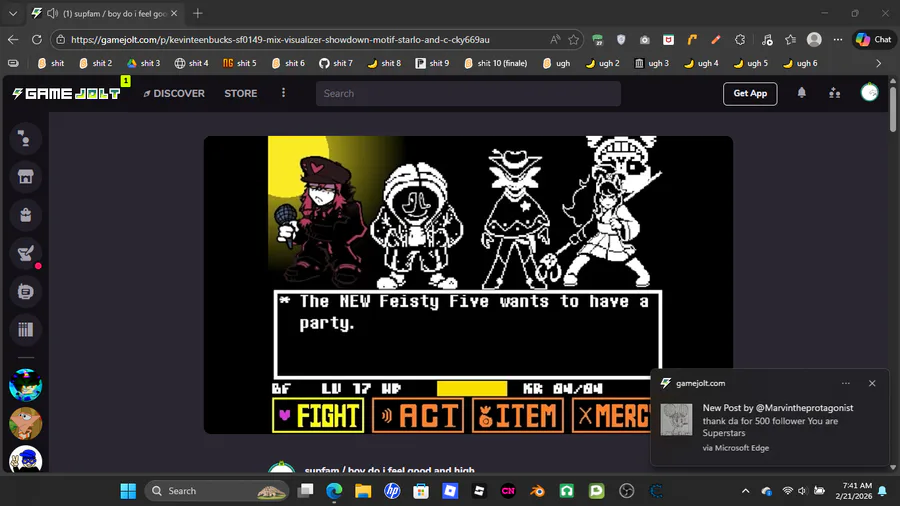Toggle read aloud icon in address bar

(554, 40)
